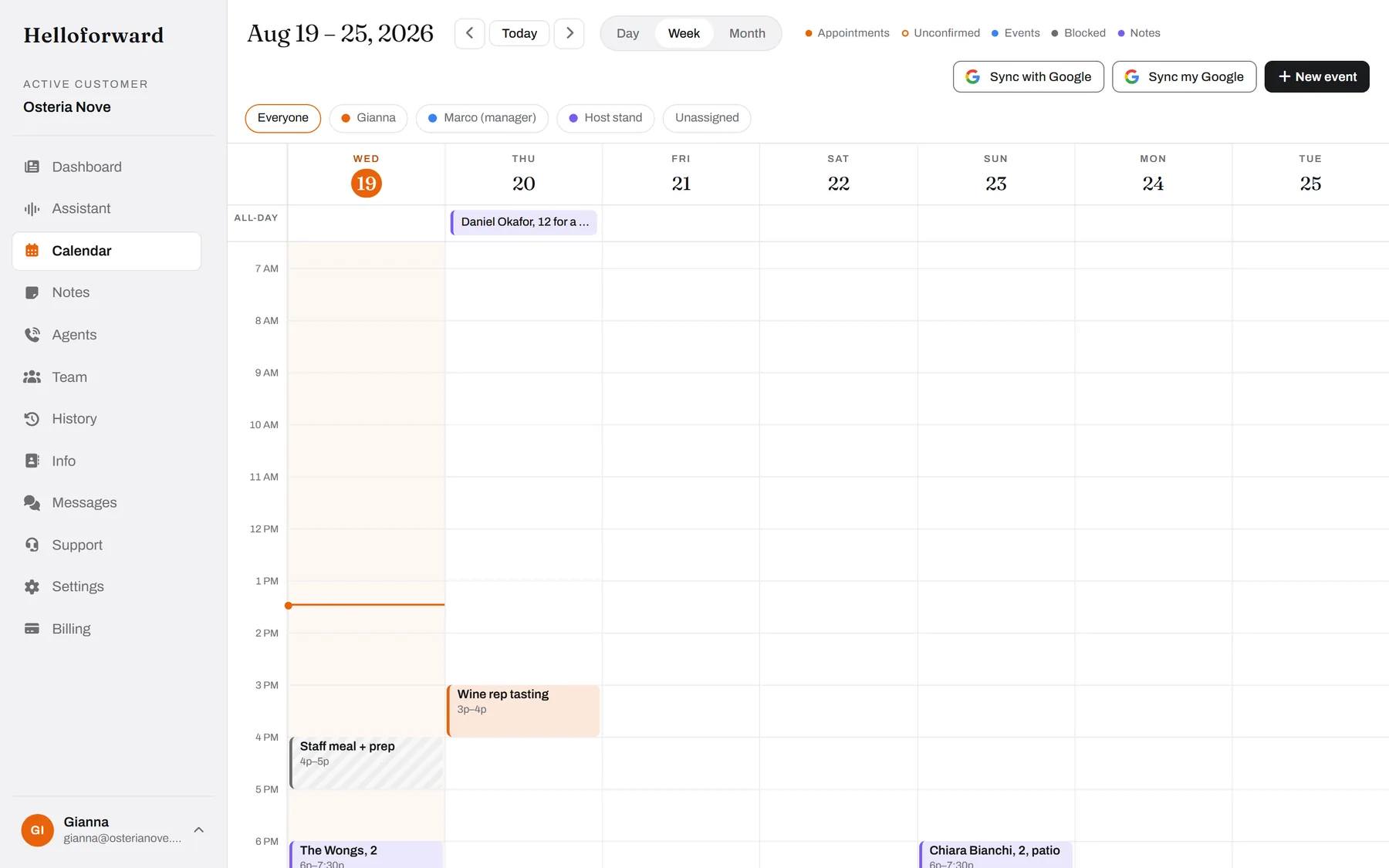The width and height of the screenshot is (1389, 868).
Task: Open The Wongs, 2 reservation
Action: tap(366, 855)
